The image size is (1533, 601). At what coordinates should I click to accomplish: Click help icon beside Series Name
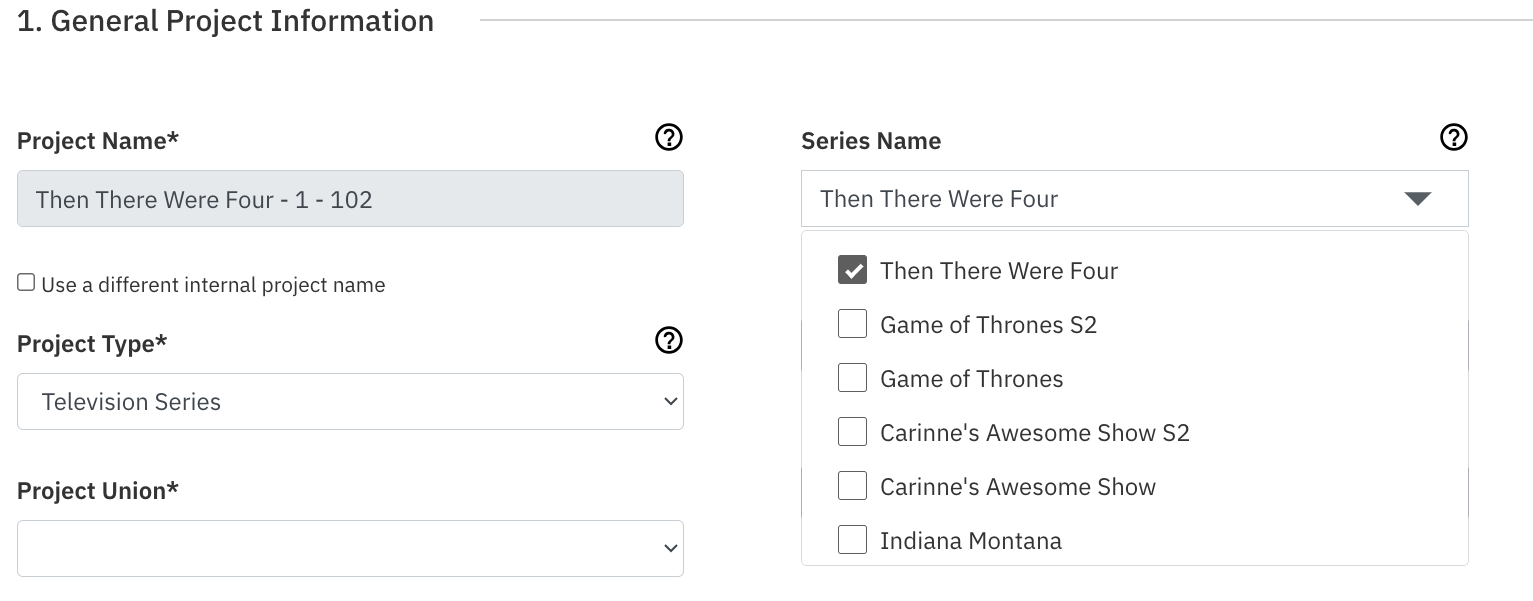point(1453,137)
